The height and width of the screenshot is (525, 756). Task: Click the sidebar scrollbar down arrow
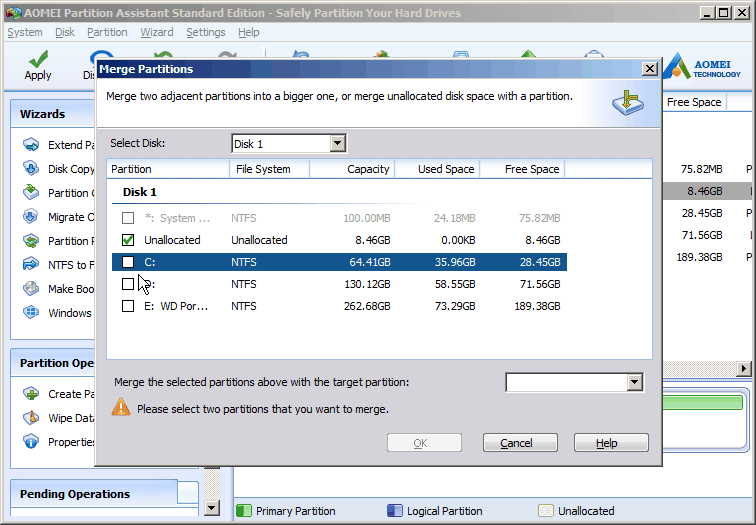[x=212, y=507]
